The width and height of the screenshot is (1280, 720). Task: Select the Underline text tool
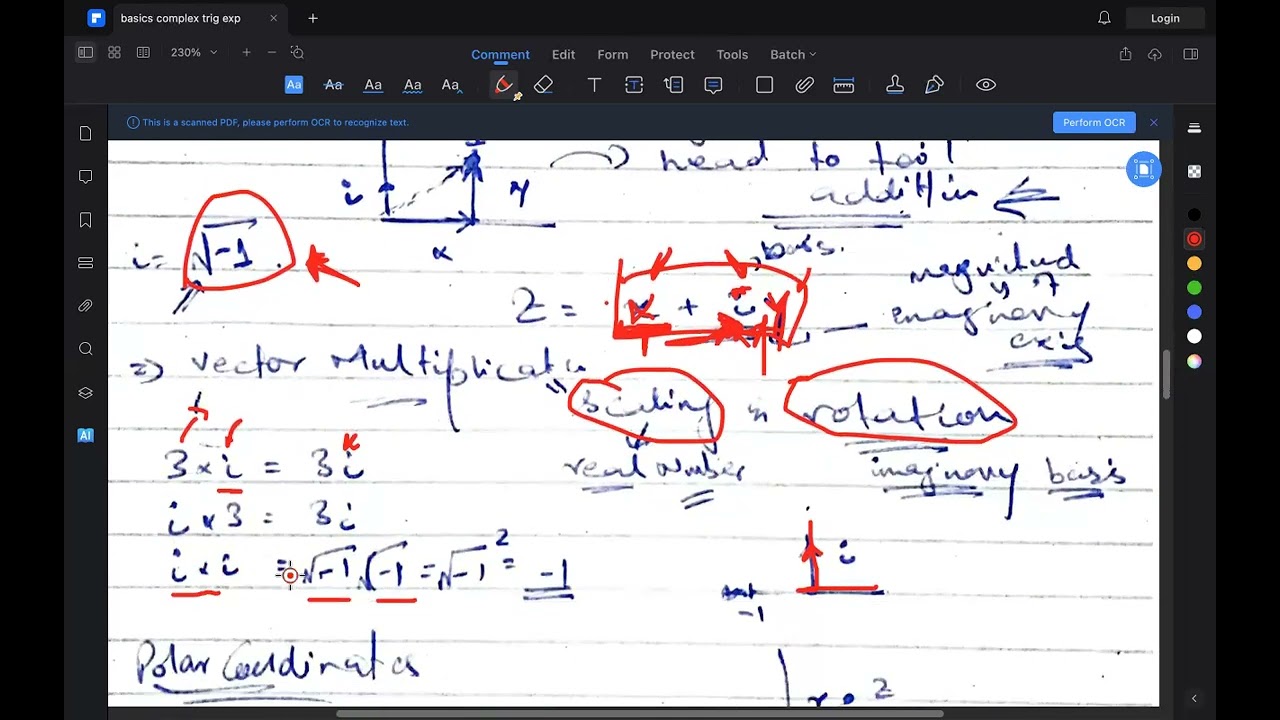[373, 85]
